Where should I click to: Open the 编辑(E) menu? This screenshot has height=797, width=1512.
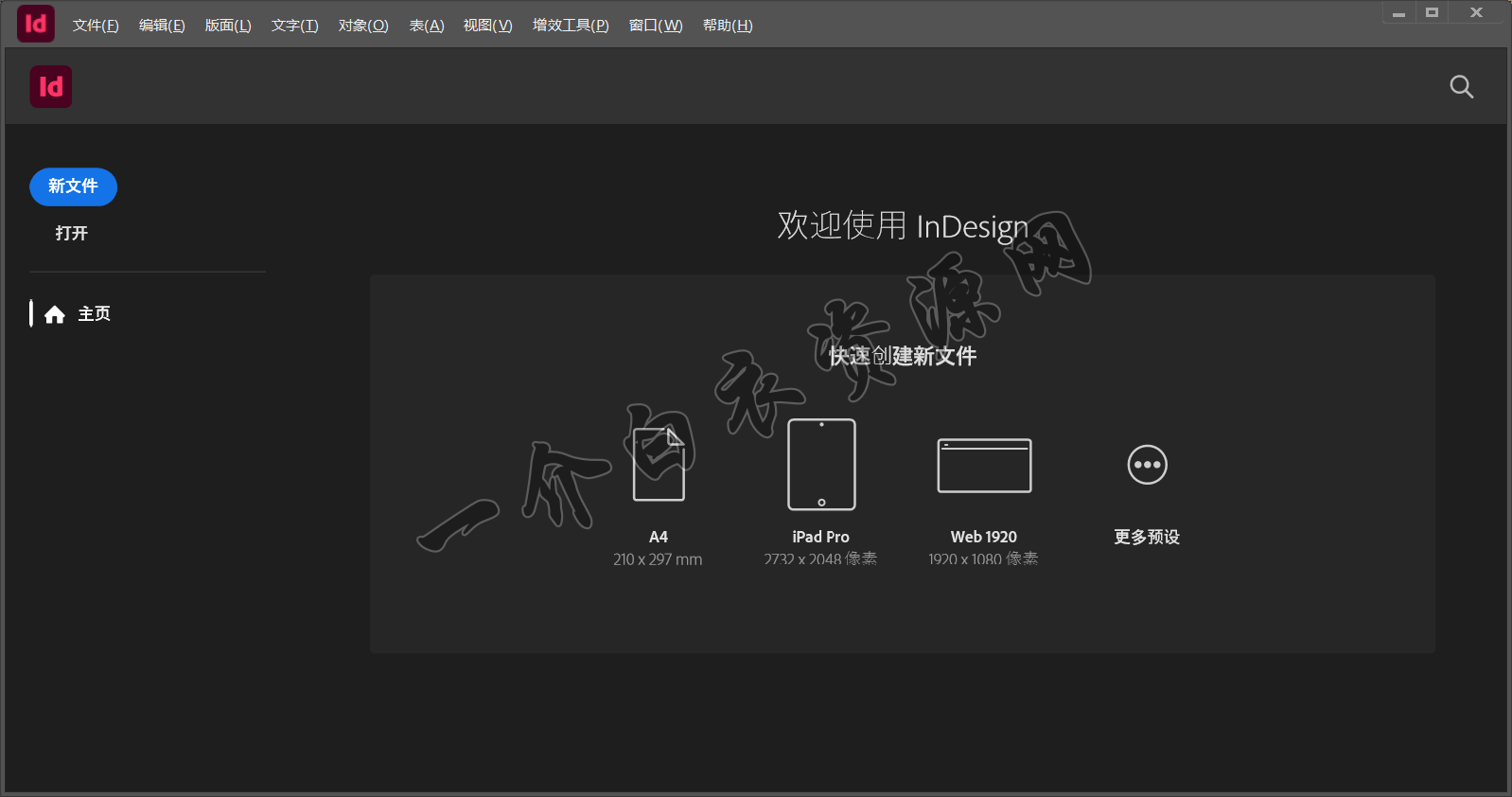click(x=162, y=26)
